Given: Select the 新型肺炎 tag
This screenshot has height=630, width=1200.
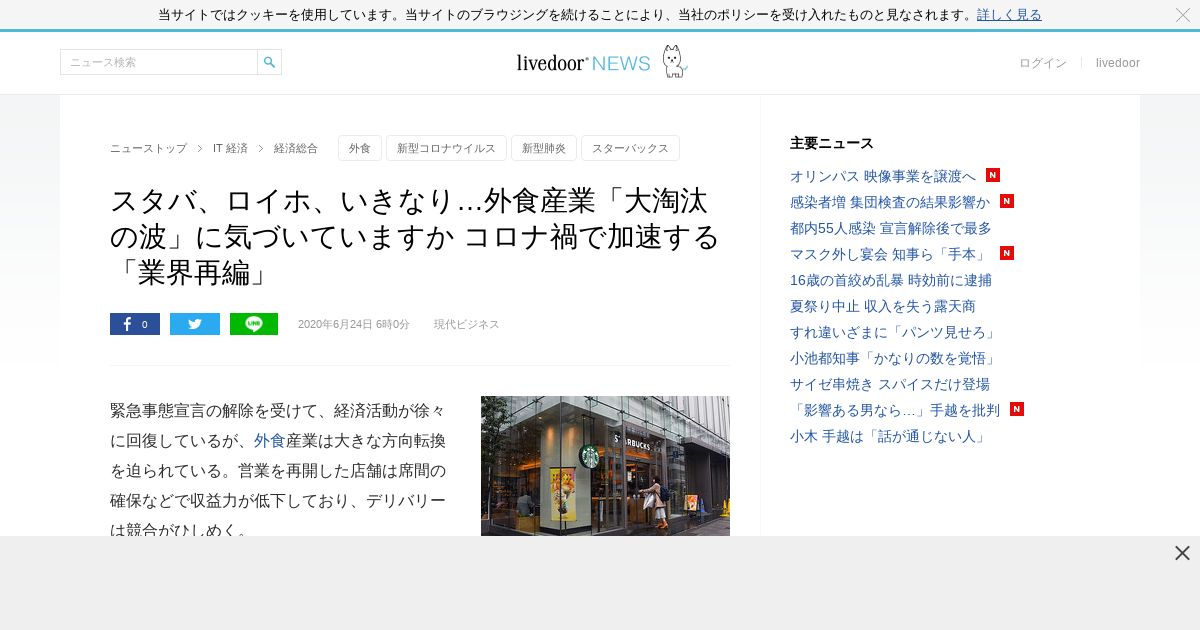Looking at the screenshot, I should pos(544,148).
